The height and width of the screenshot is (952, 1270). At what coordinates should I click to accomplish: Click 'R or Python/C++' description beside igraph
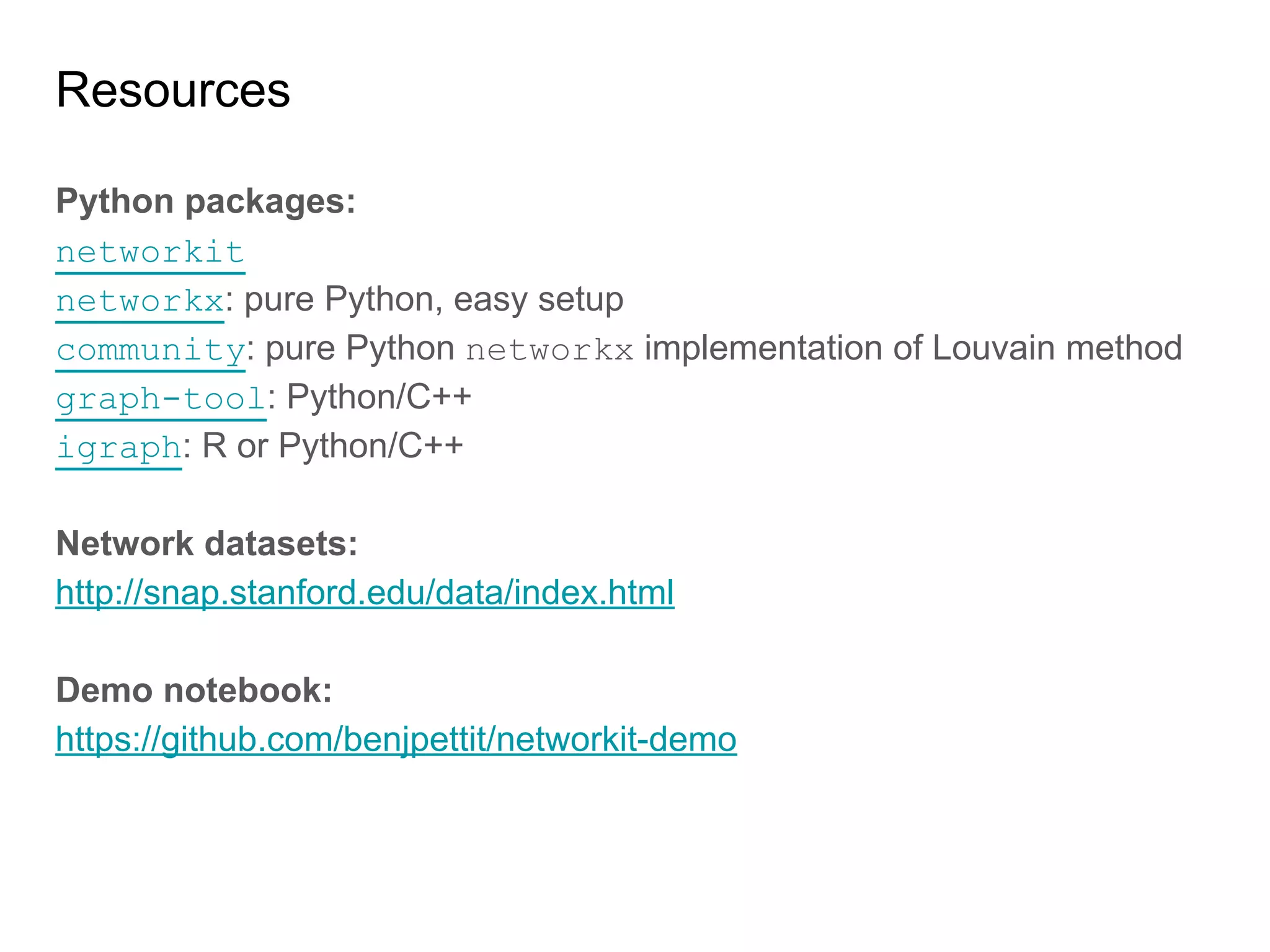(332, 446)
